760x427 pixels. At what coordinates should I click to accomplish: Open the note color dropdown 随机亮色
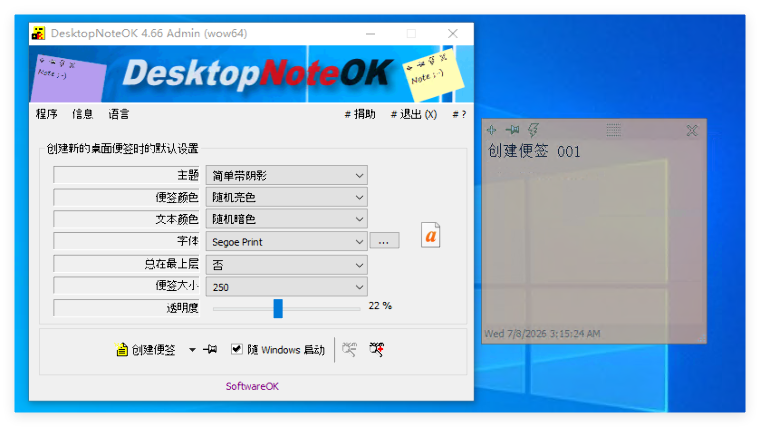pos(286,197)
